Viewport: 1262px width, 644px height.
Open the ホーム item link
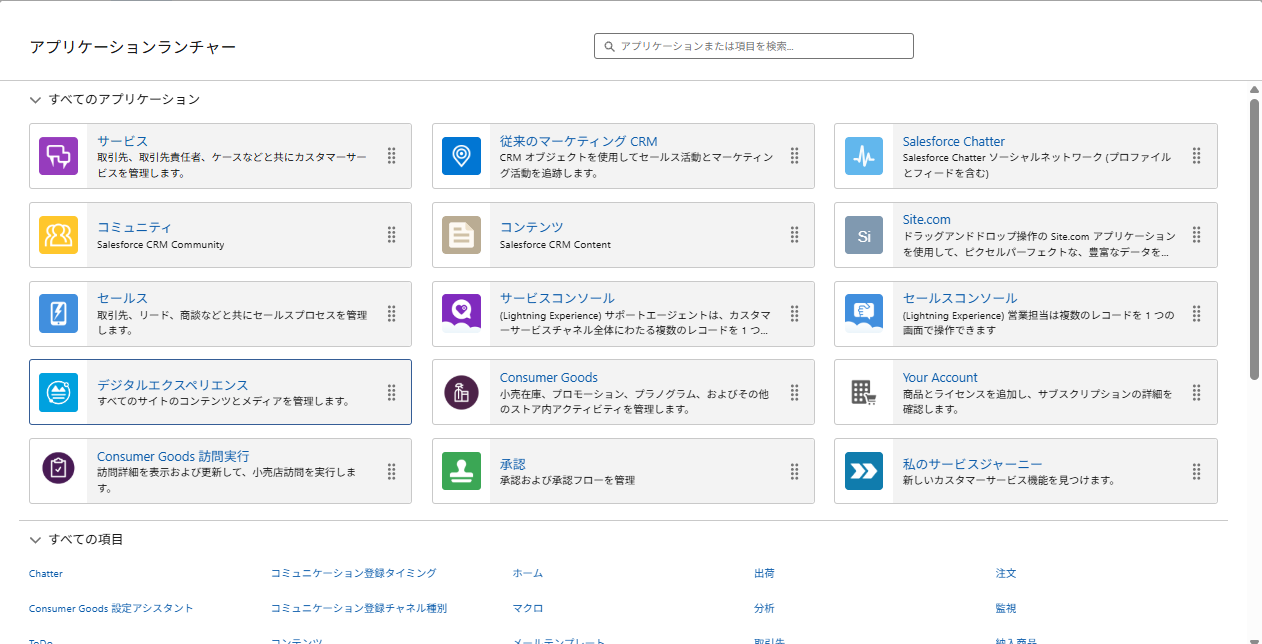click(528, 573)
